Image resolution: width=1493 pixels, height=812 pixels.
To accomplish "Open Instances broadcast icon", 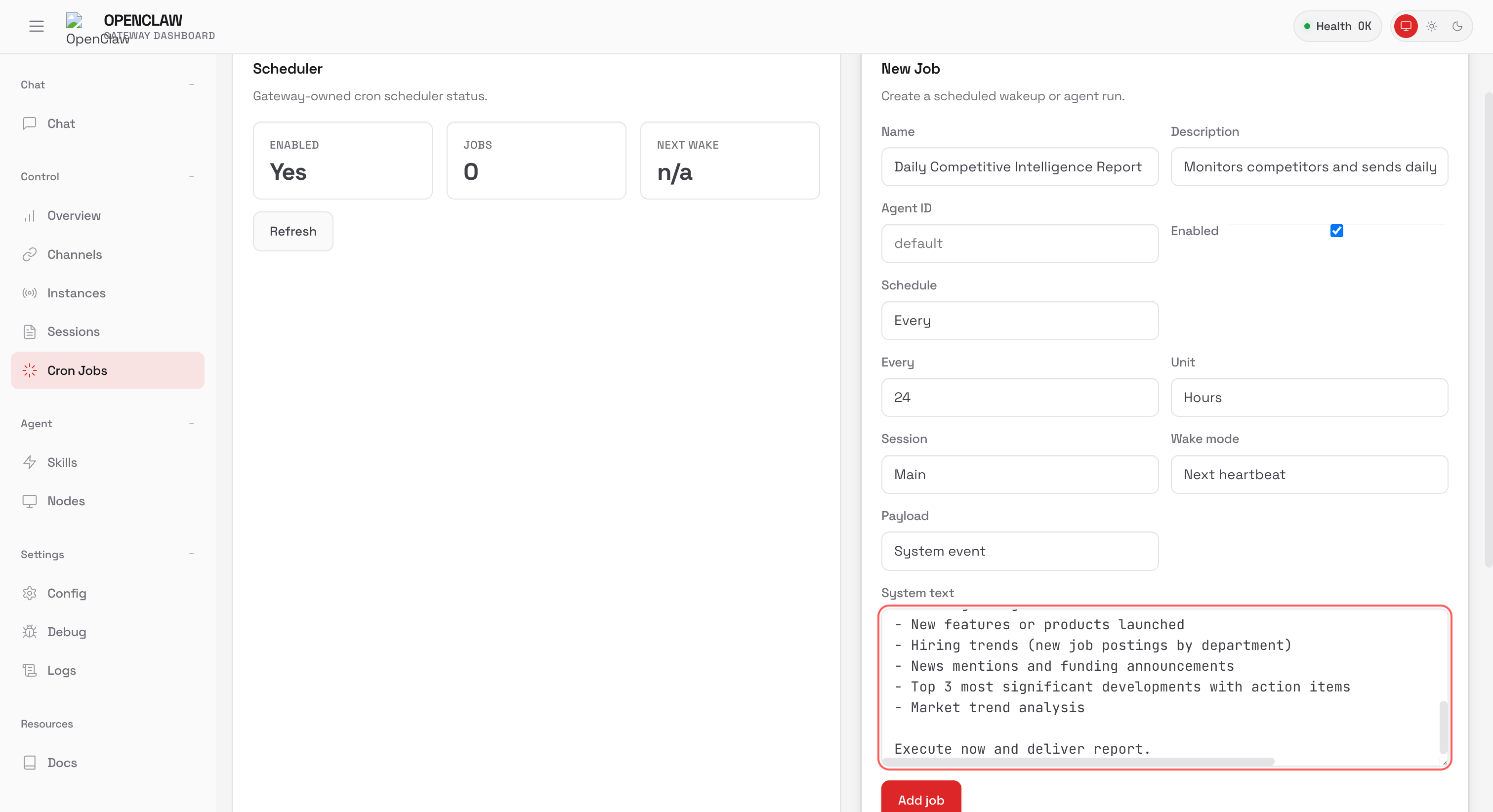I will [30, 293].
